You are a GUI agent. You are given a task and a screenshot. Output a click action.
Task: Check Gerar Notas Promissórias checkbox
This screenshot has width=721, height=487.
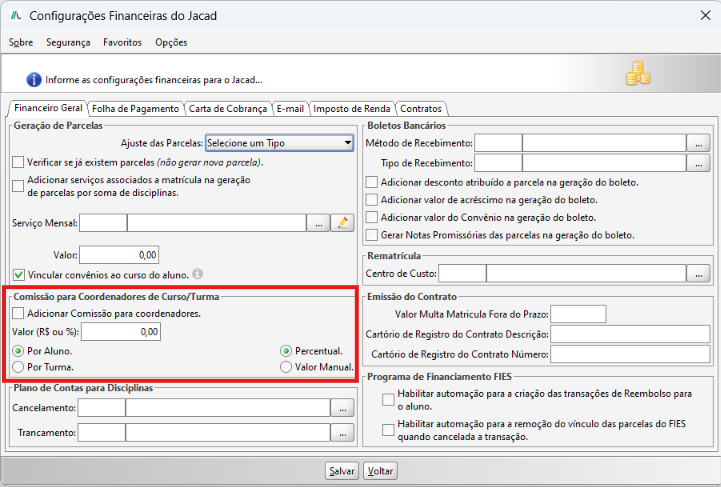(x=372, y=235)
